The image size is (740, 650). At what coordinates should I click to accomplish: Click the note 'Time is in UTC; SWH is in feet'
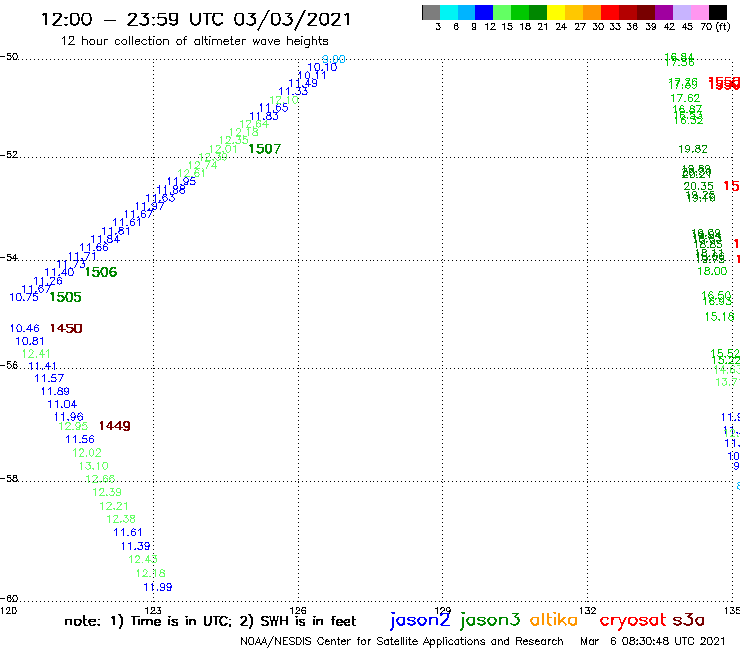(210, 621)
